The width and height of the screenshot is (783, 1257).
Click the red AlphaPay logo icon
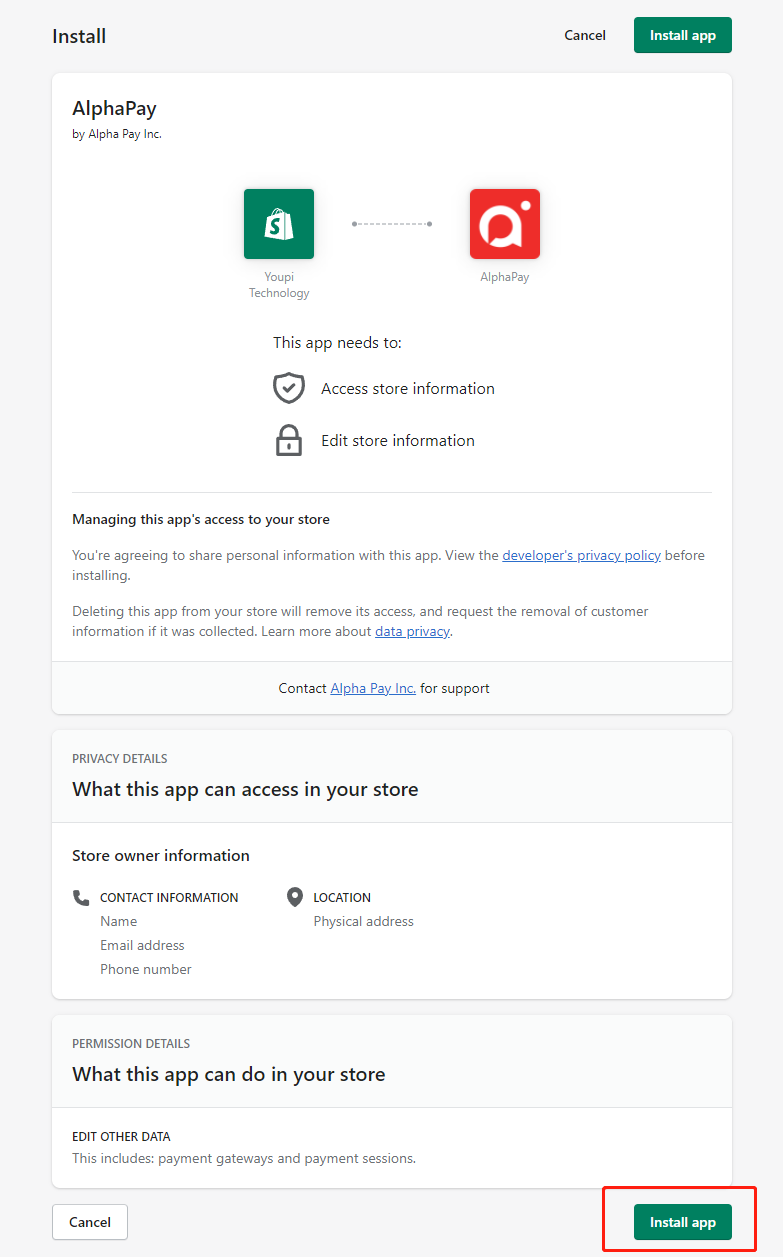[505, 224]
